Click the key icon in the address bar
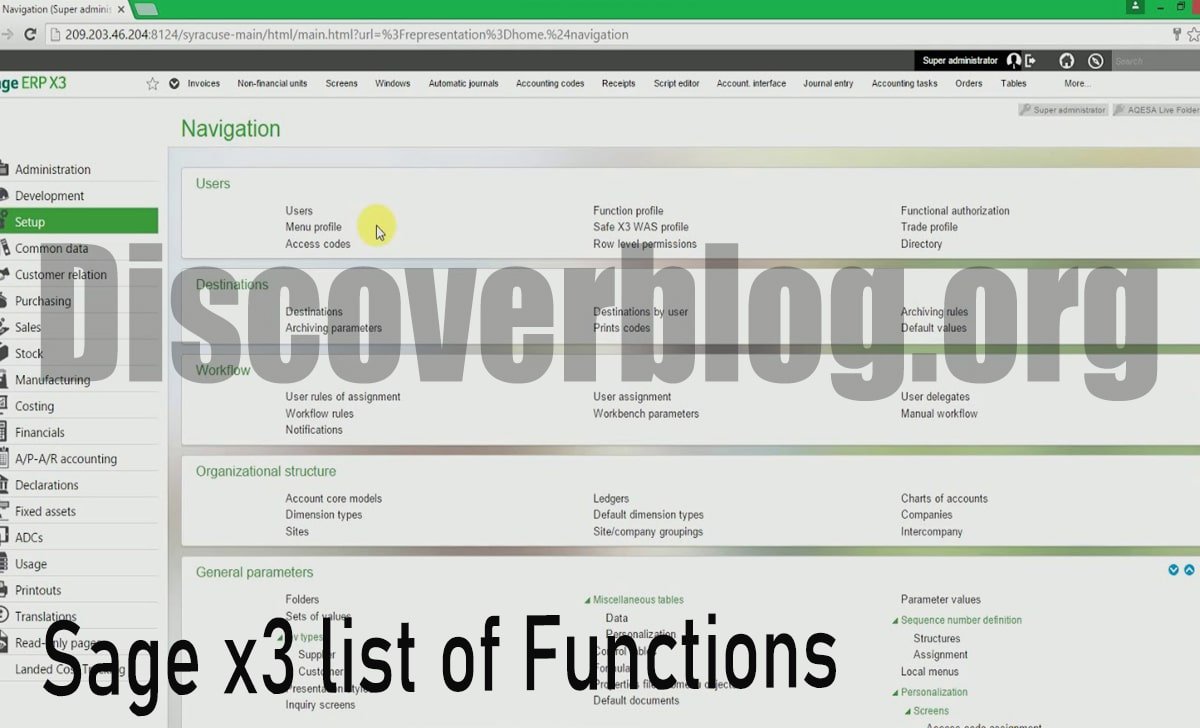This screenshot has height=728, width=1200. (x=1176, y=34)
